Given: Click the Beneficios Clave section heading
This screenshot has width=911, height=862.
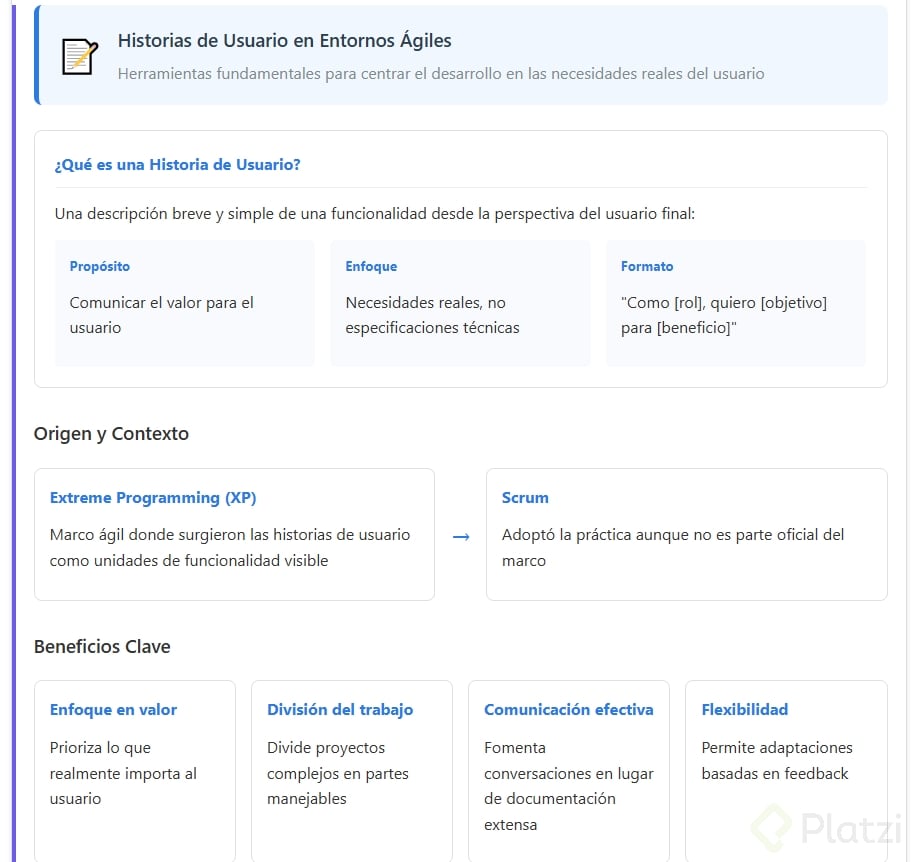Looking at the screenshot, I should pyautogui.click(x=102, y=646).
